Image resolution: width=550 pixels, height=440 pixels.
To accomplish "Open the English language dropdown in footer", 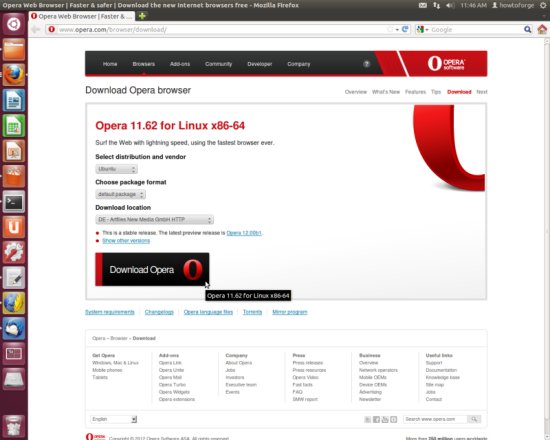I will (x=114, y=419).
